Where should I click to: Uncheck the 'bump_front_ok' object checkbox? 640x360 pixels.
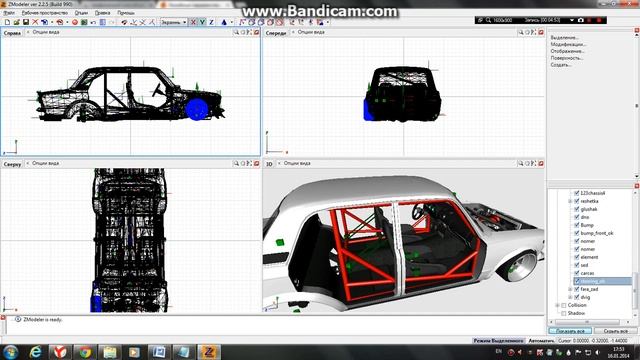pos(577,233)
